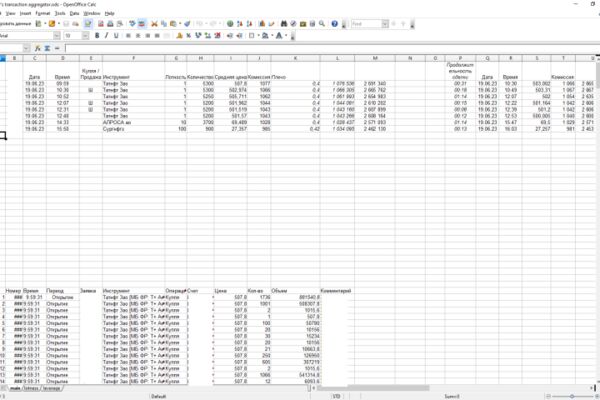The width and height of the screenshot is (600, 400).
Task: Toggle Underline formatting
Action: click(x=116, y=36)
